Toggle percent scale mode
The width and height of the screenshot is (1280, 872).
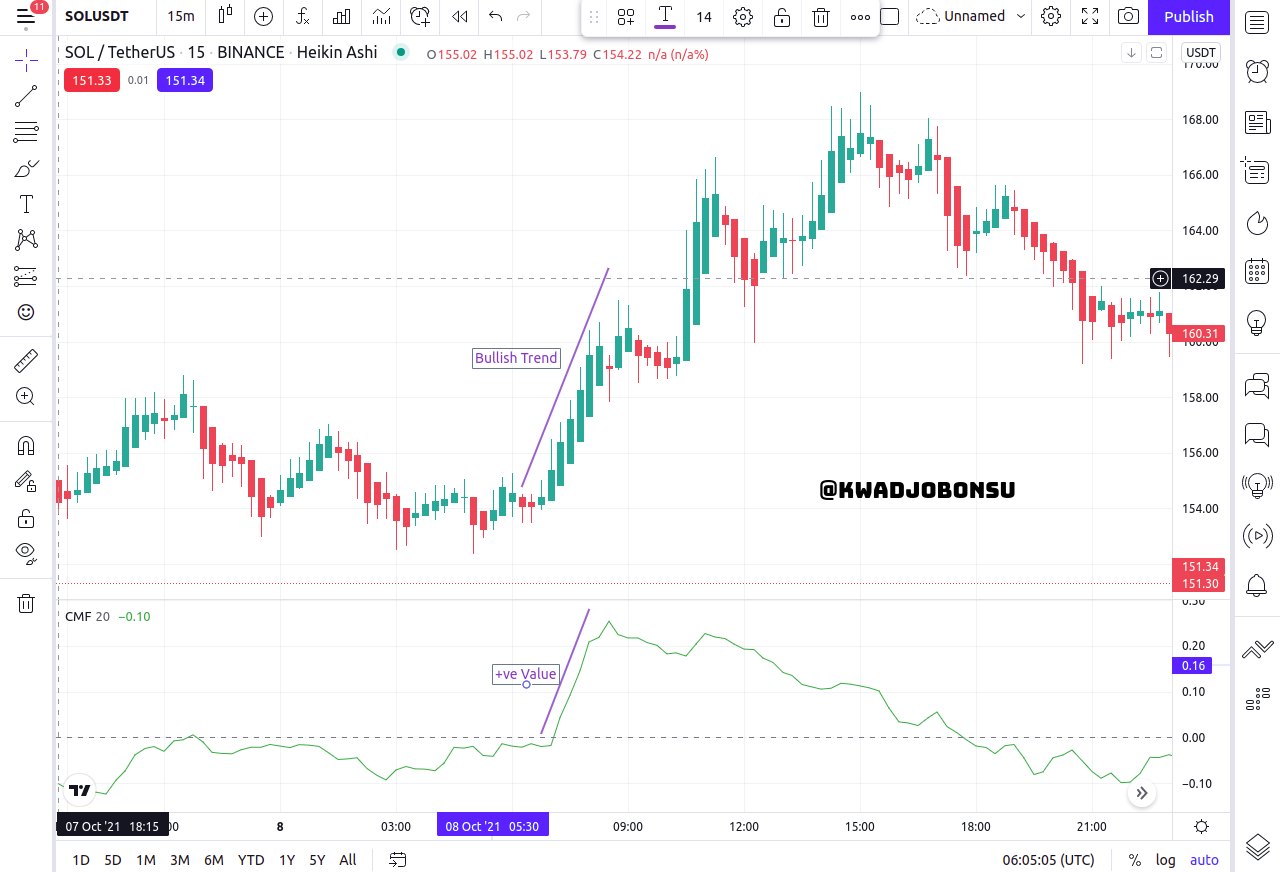pyautogui.click(x=1135, y=860)
